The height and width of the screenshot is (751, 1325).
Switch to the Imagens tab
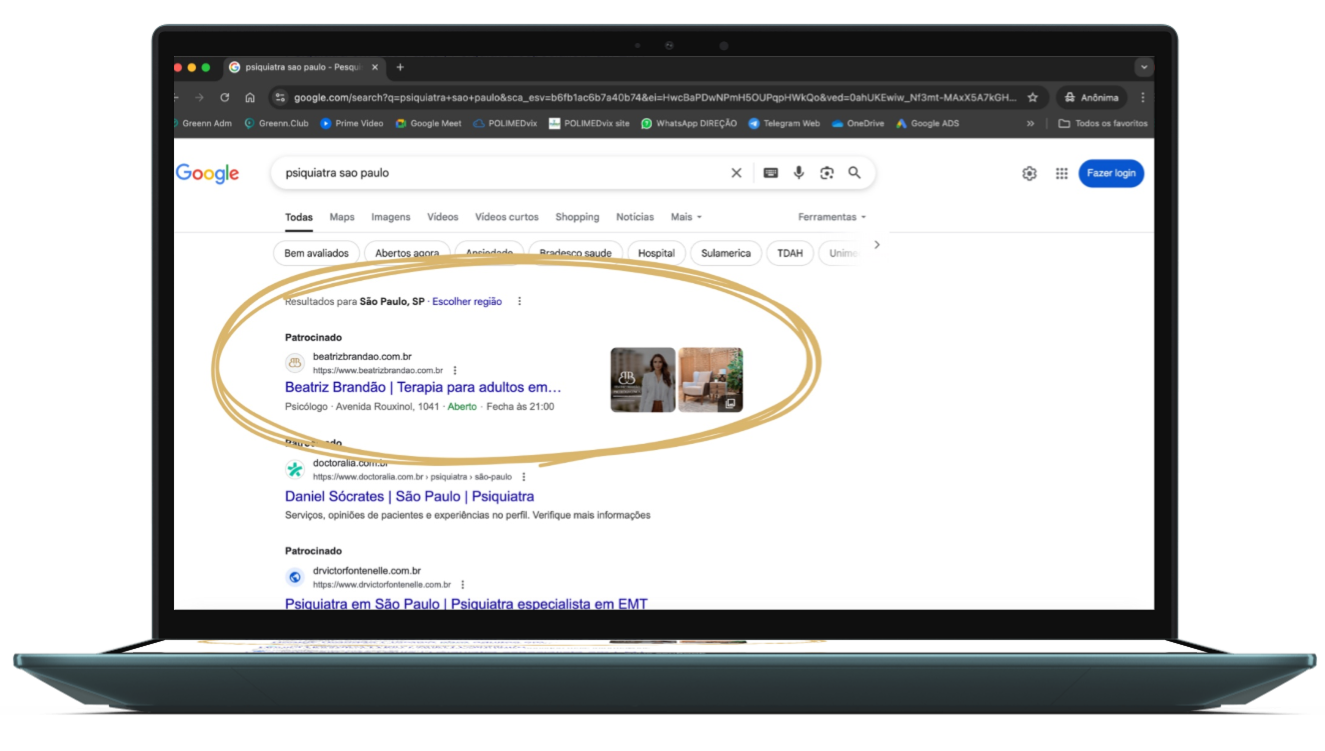tap(390, 217)
